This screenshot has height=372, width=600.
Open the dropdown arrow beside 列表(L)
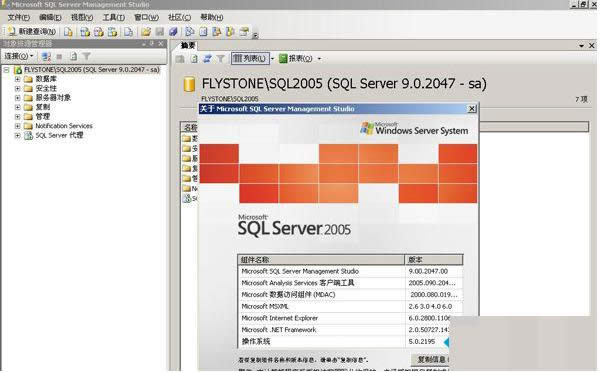[272, 59]
